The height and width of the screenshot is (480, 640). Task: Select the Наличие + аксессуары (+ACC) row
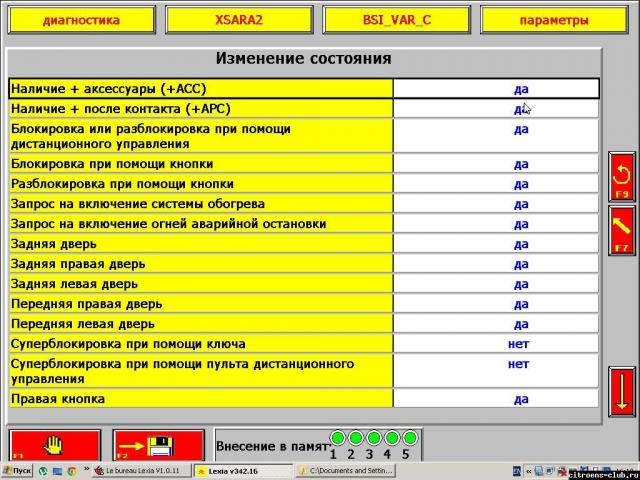point(200,88)
